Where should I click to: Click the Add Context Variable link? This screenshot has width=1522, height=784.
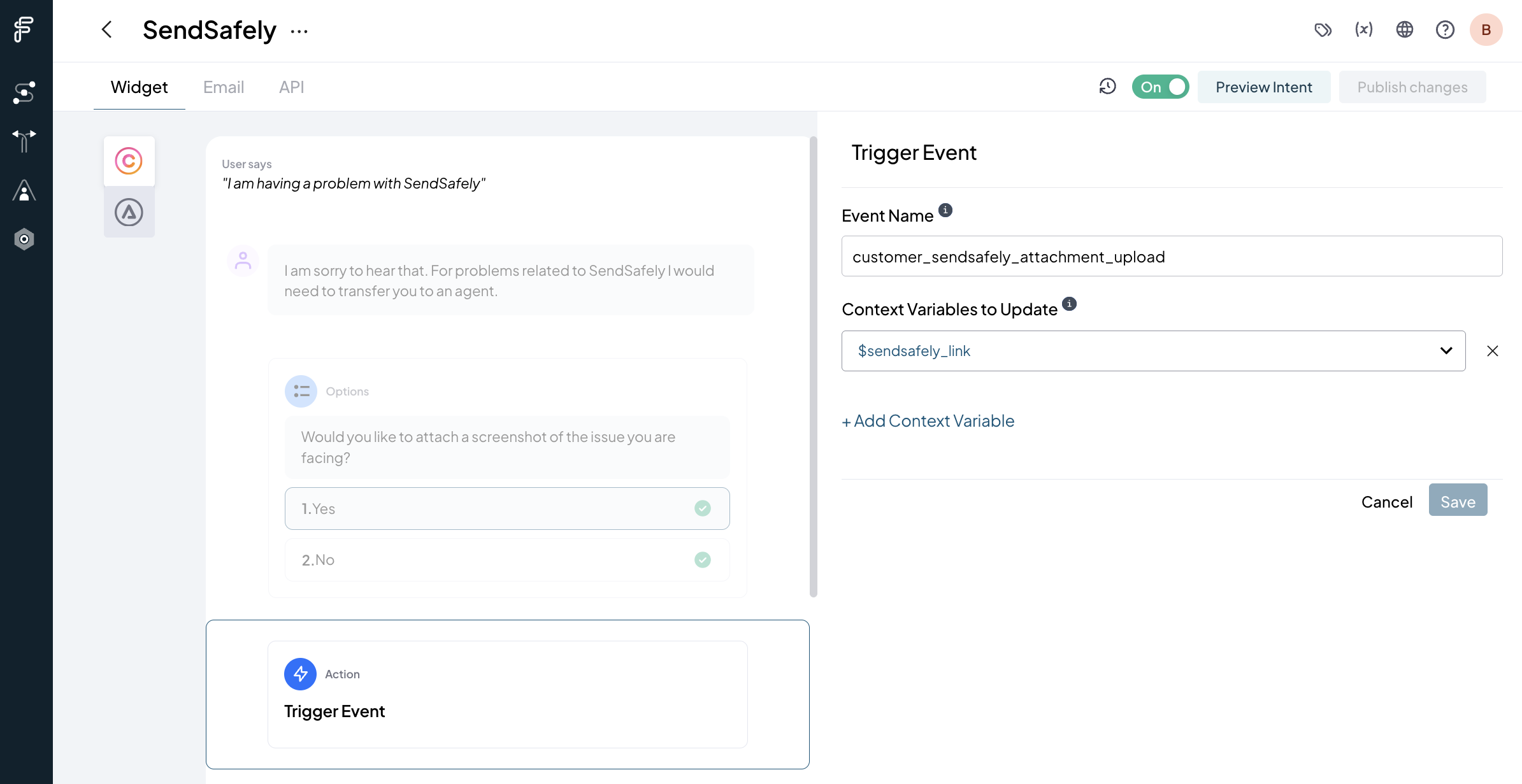coord(928,421)
